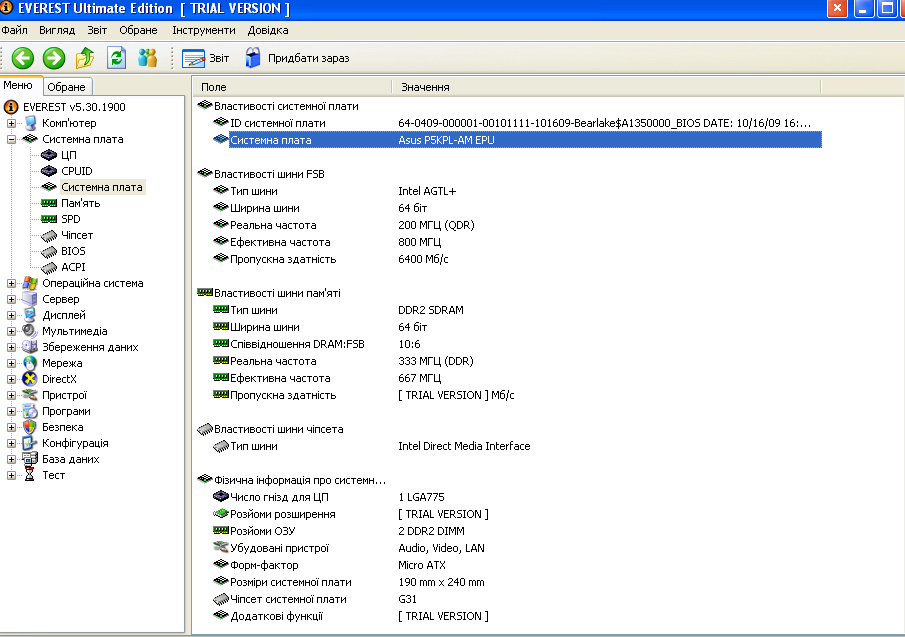
Task: Select the Співвідношення DRAM:FSB row
Action: point(517,344)
